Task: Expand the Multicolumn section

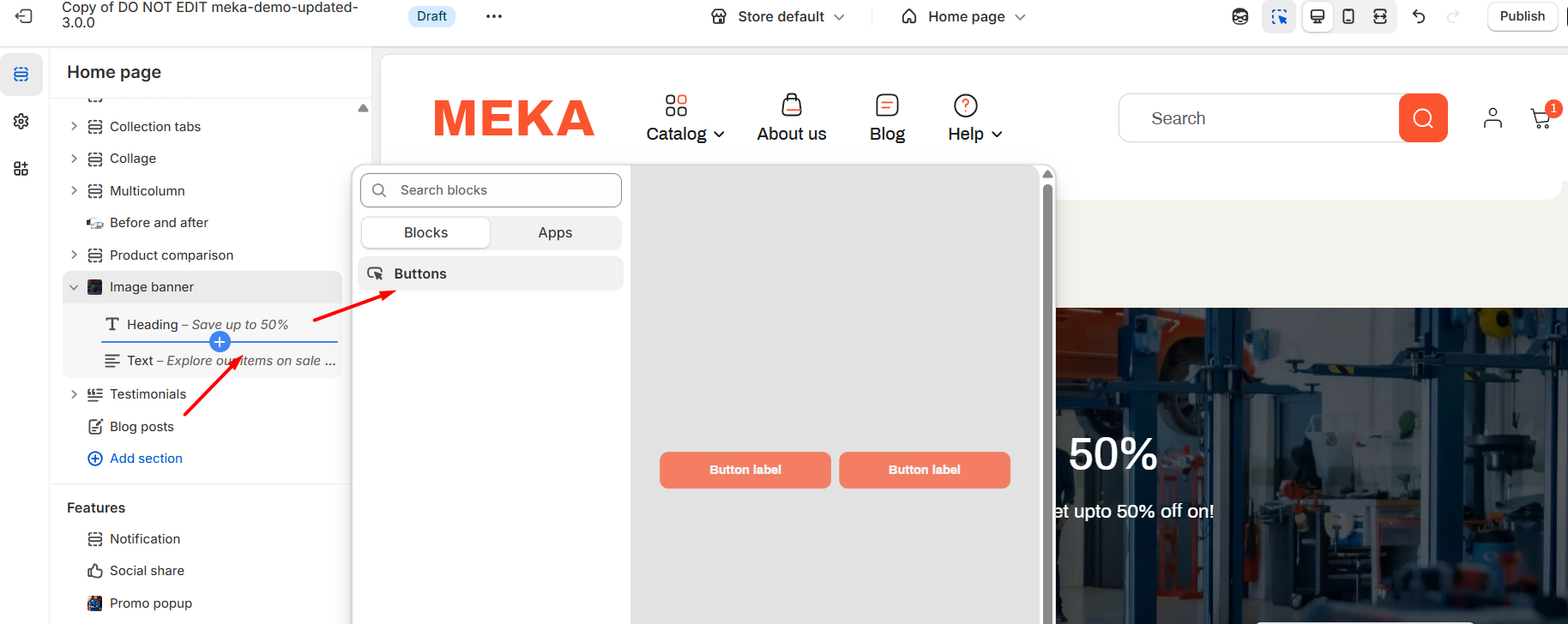Action: point(74,191)
